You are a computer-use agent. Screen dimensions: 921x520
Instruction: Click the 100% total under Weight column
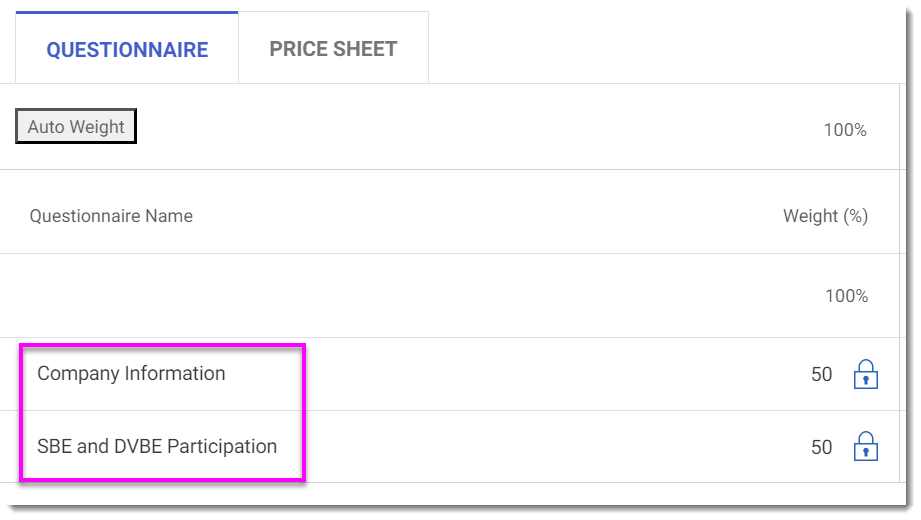click(845, 296)
